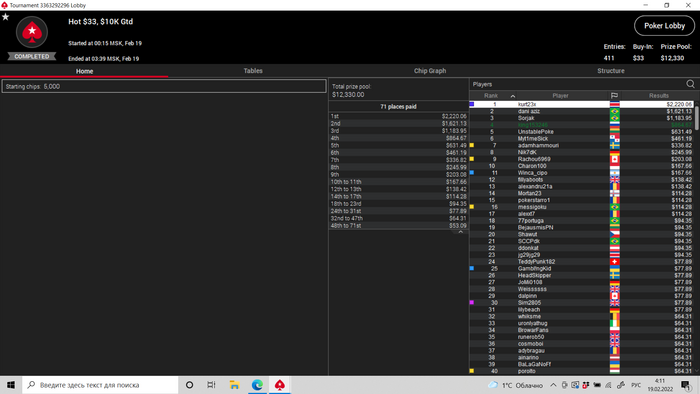The width and height of the screenshot is (700, 394).
Task: Switch the РУС input language indicator
Action: [x=636, y=385]
